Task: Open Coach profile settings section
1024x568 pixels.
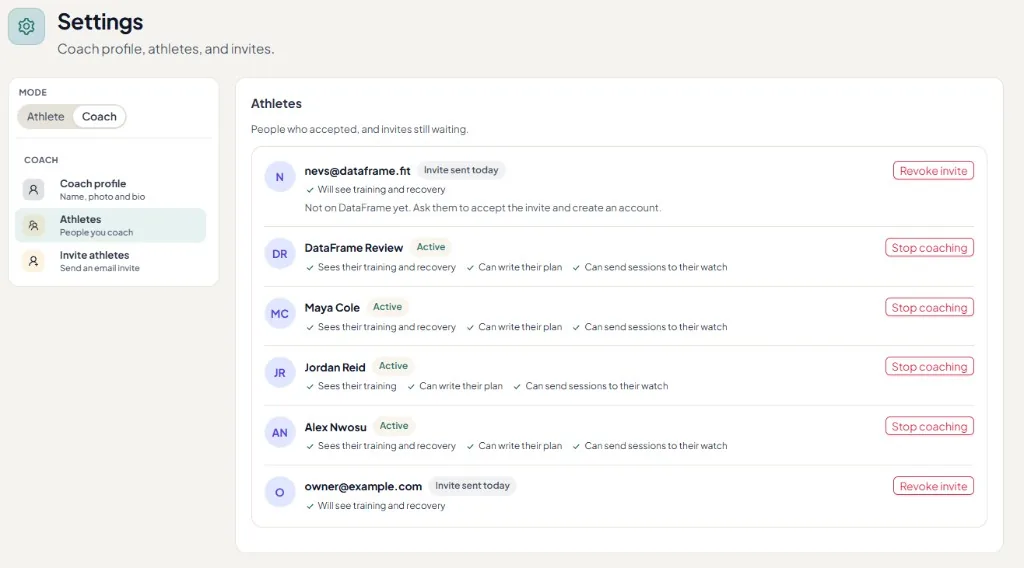Action: point(110,189)
